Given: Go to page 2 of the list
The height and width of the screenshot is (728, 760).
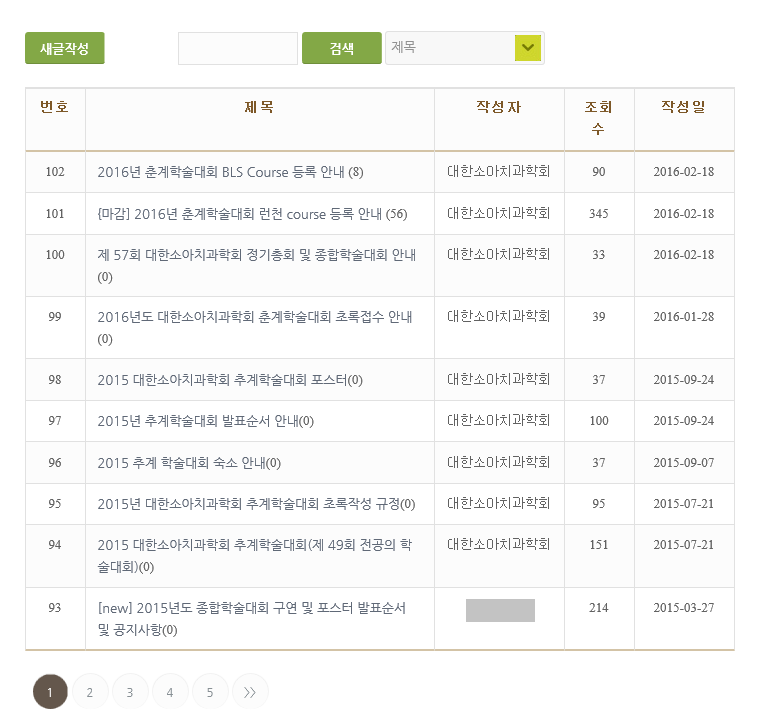Looking at the screenshot, I should pos(90,692).
